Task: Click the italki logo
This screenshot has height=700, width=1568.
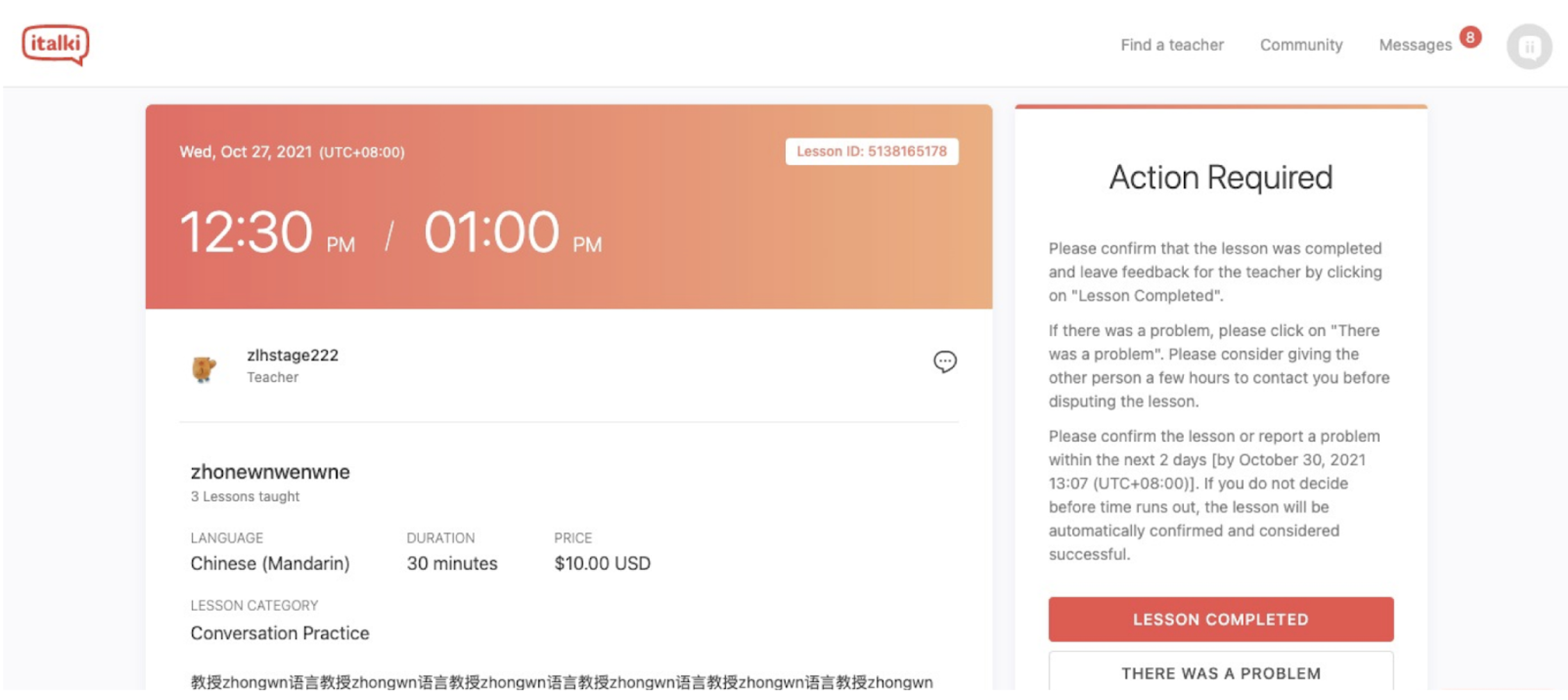Action: pyautogui.click(x=56, y=45)
